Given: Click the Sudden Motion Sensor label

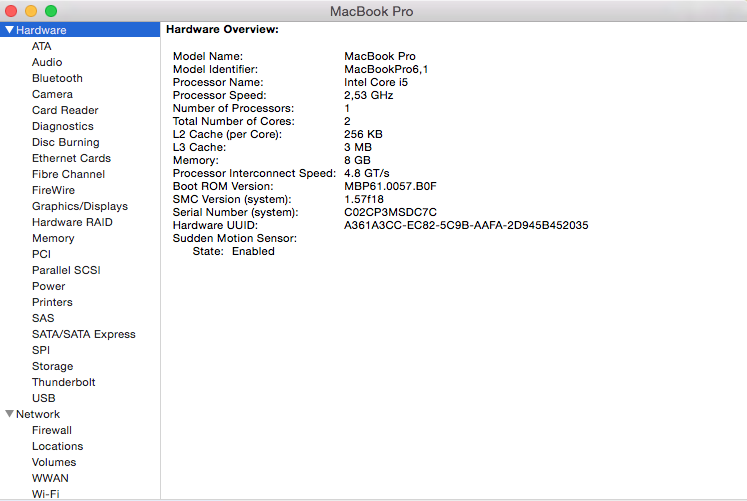Looking at the screenshot, I should click(235, 238).
